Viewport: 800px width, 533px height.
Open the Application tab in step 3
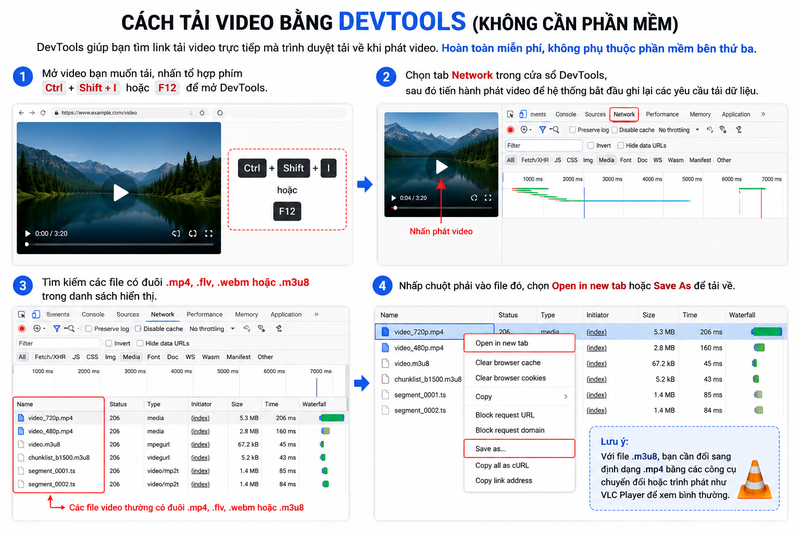(286, 314)
